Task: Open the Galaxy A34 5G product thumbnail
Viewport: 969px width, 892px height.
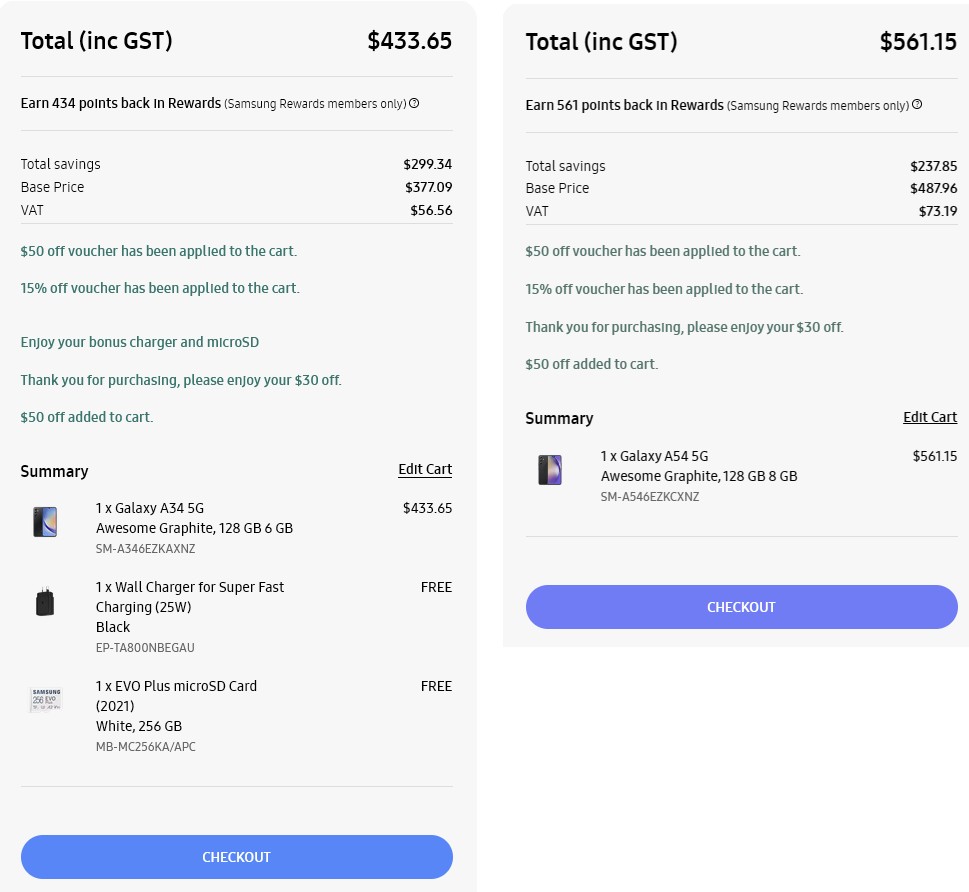Action: (x=45, y=522)
